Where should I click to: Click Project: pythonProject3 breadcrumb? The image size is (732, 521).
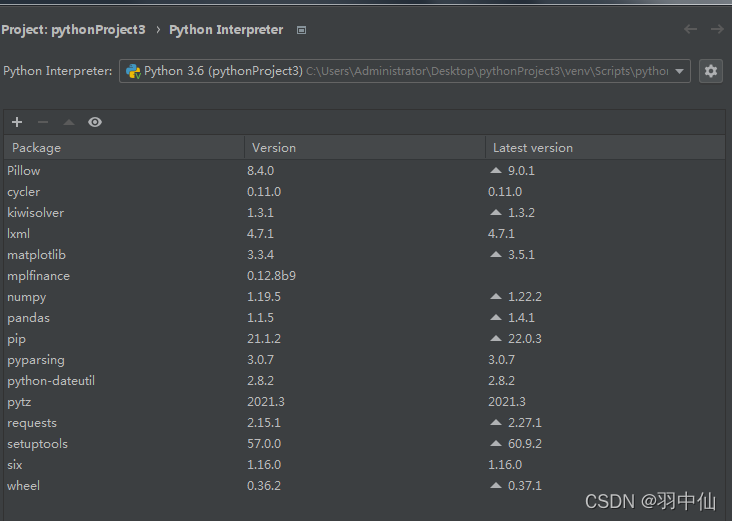point(73,30)
